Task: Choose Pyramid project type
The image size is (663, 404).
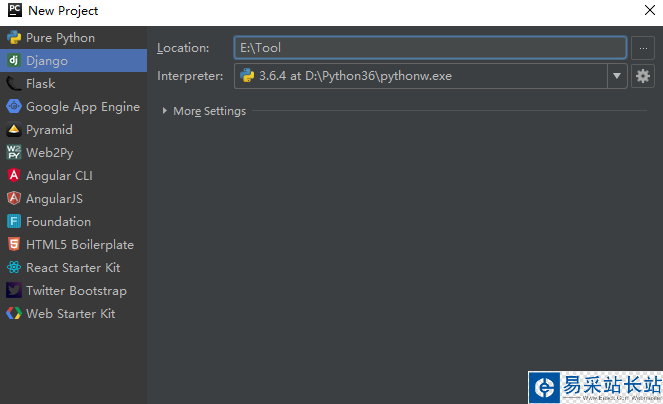Action: click(74, 129)
